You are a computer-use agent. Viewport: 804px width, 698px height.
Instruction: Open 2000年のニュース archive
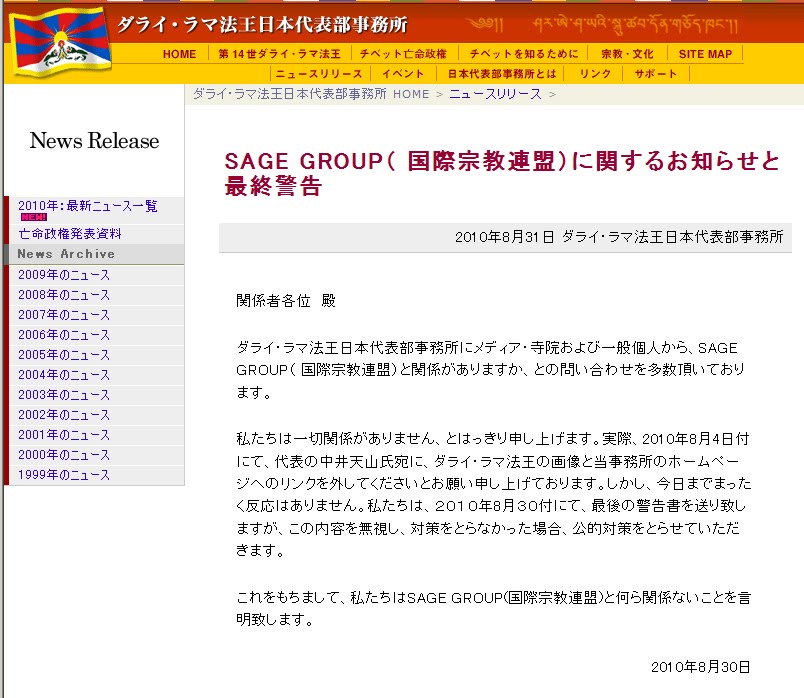[x=64, y=455]
